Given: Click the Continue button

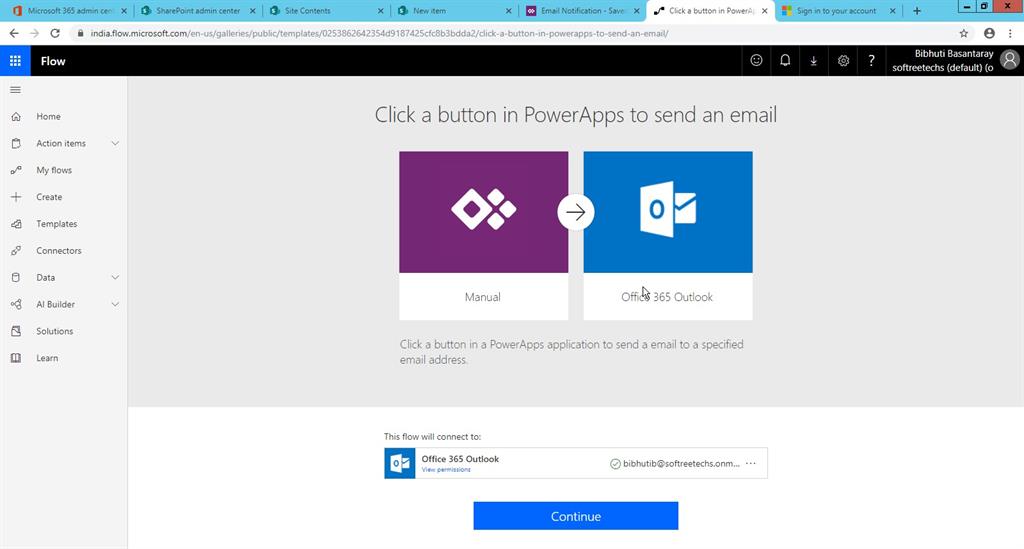Looking at the screenshot, I should 575,516.
